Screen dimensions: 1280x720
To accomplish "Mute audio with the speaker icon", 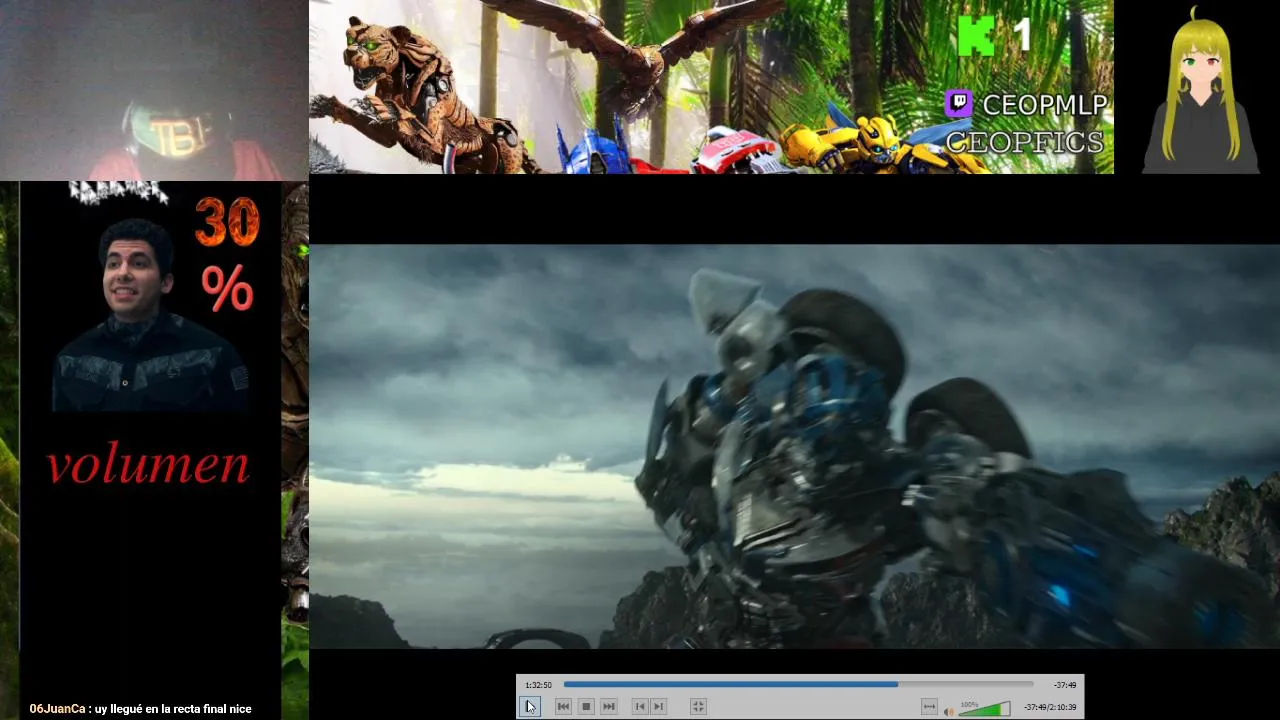I will [x=949, y=710].
